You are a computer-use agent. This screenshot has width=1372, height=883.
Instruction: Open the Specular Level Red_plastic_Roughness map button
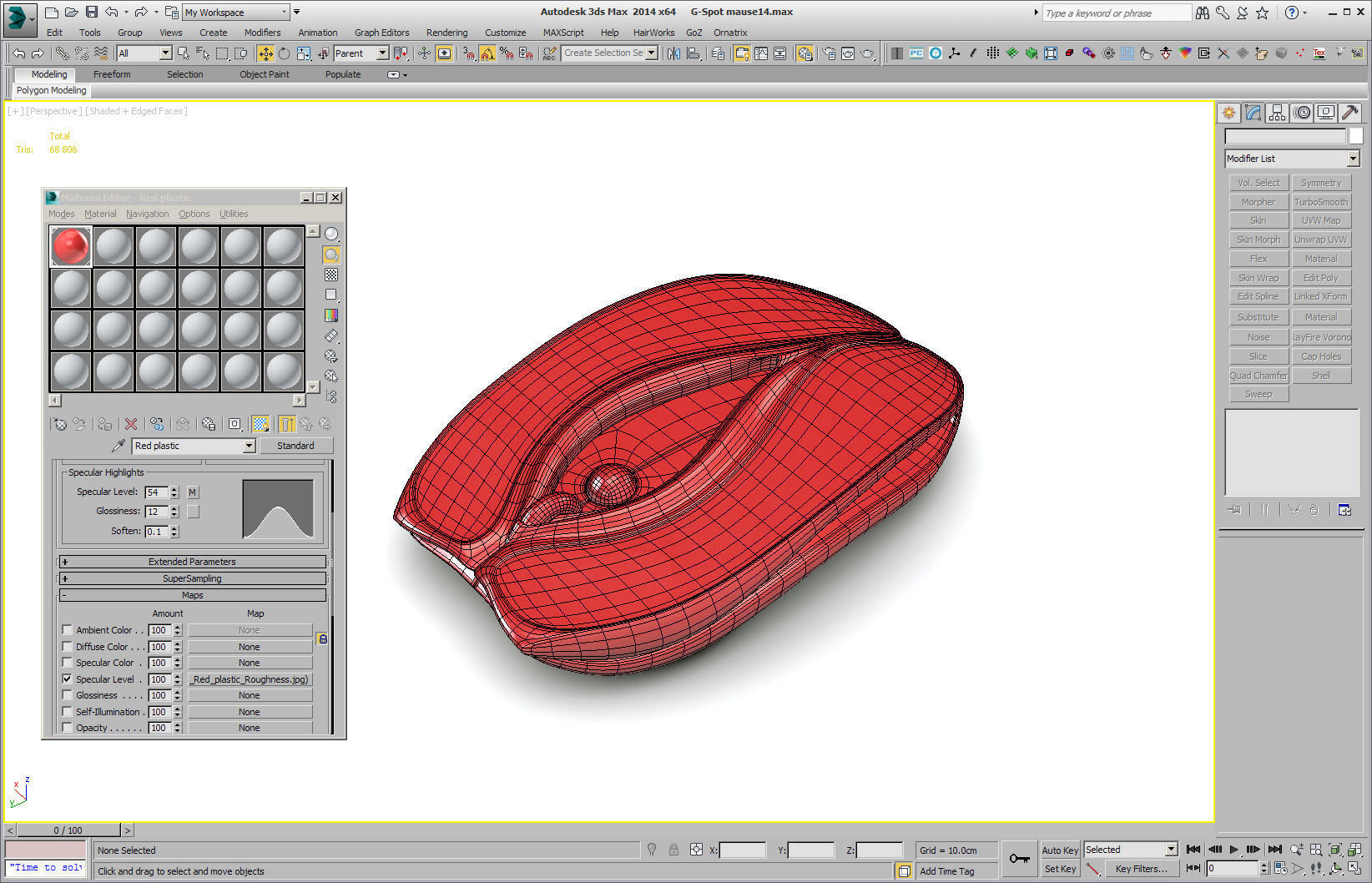[250, 679]
